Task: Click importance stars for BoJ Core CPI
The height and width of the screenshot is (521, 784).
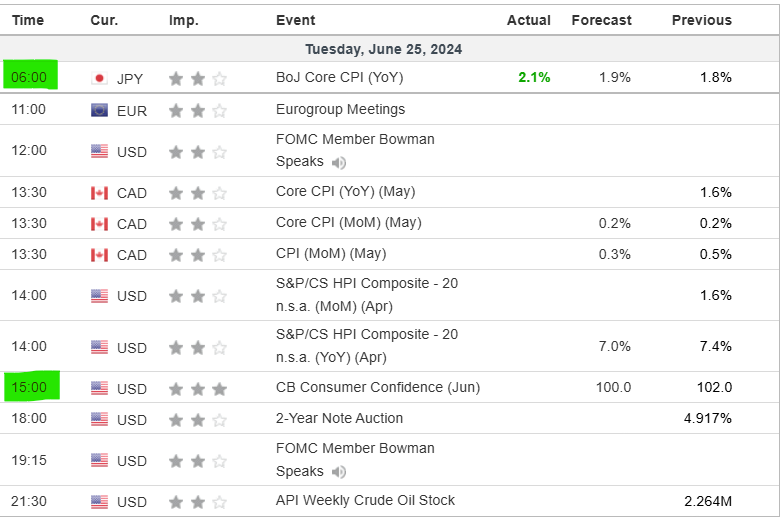Action: click(197, 78)
